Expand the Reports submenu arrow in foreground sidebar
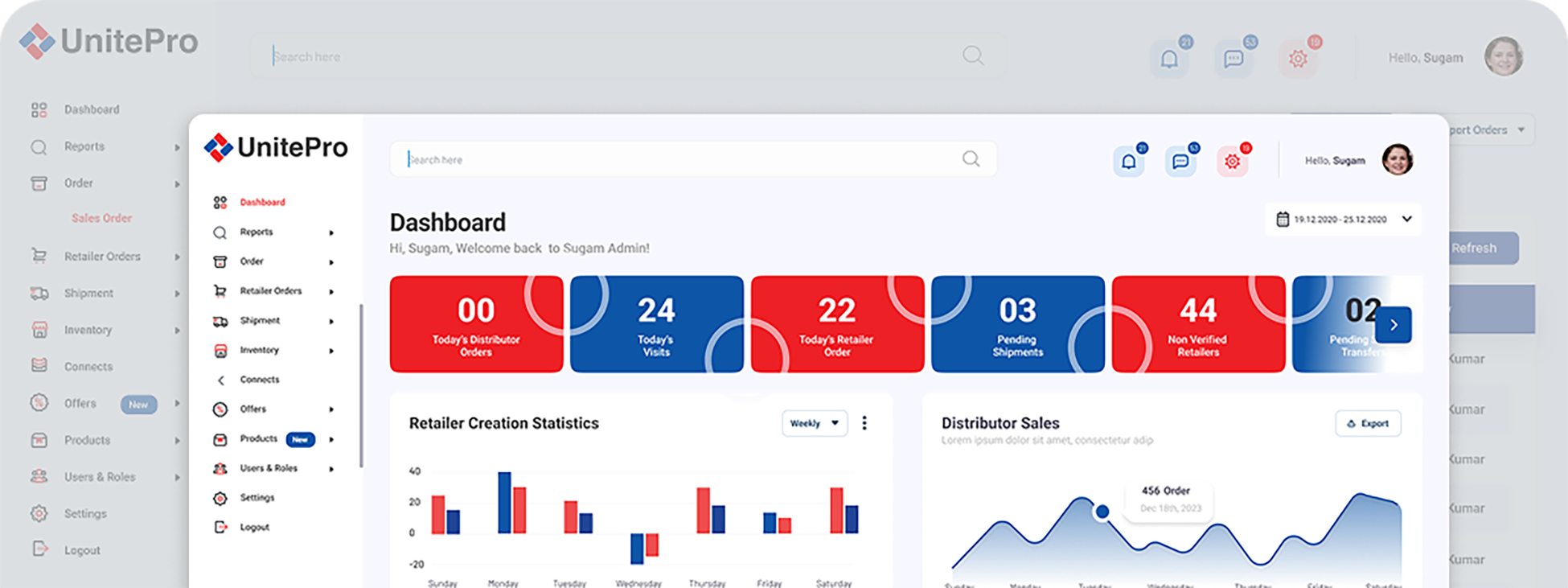Viewport: 1568px width, 588px height. point(331,233)
